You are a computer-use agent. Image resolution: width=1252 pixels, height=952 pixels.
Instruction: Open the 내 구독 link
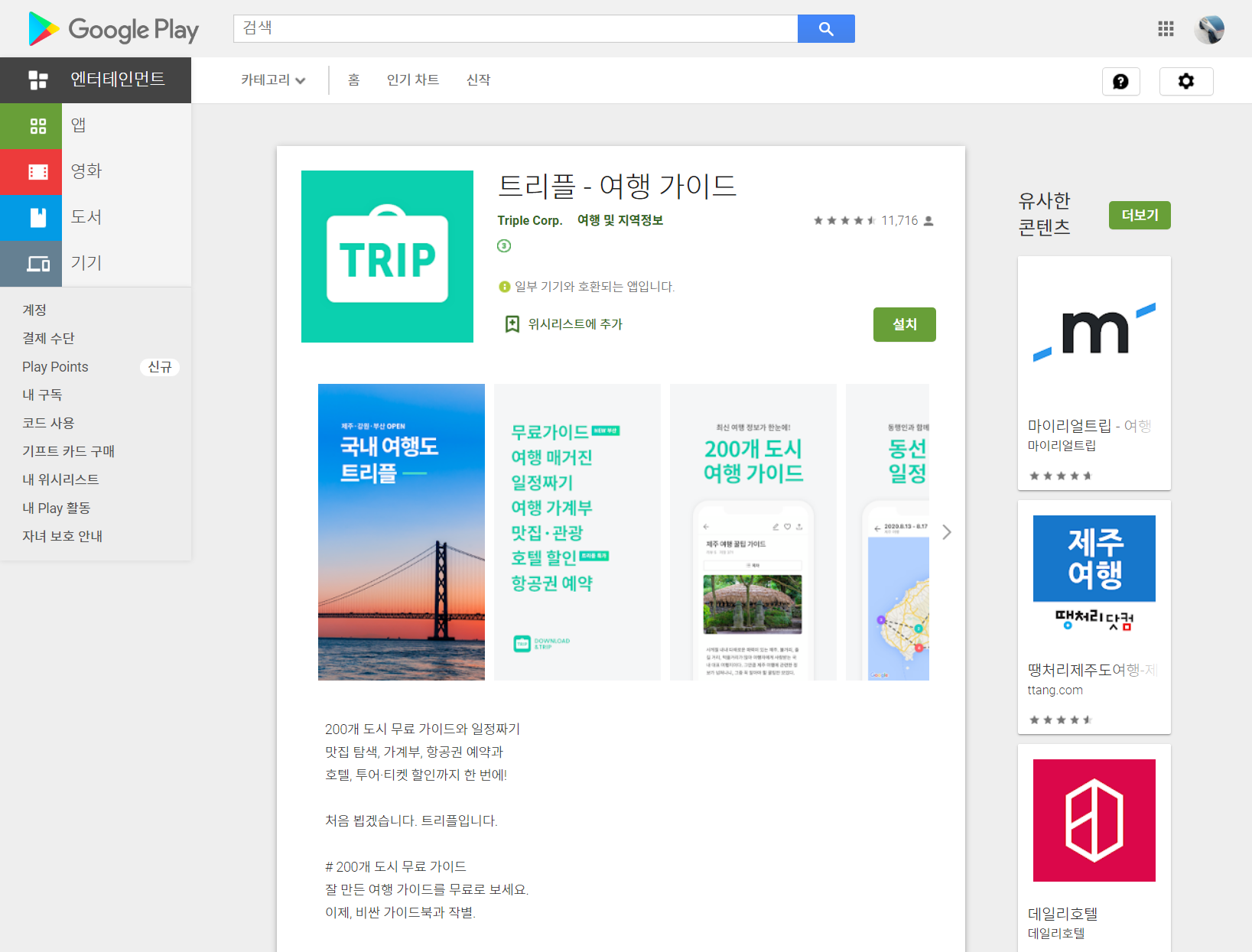point(42,395)
